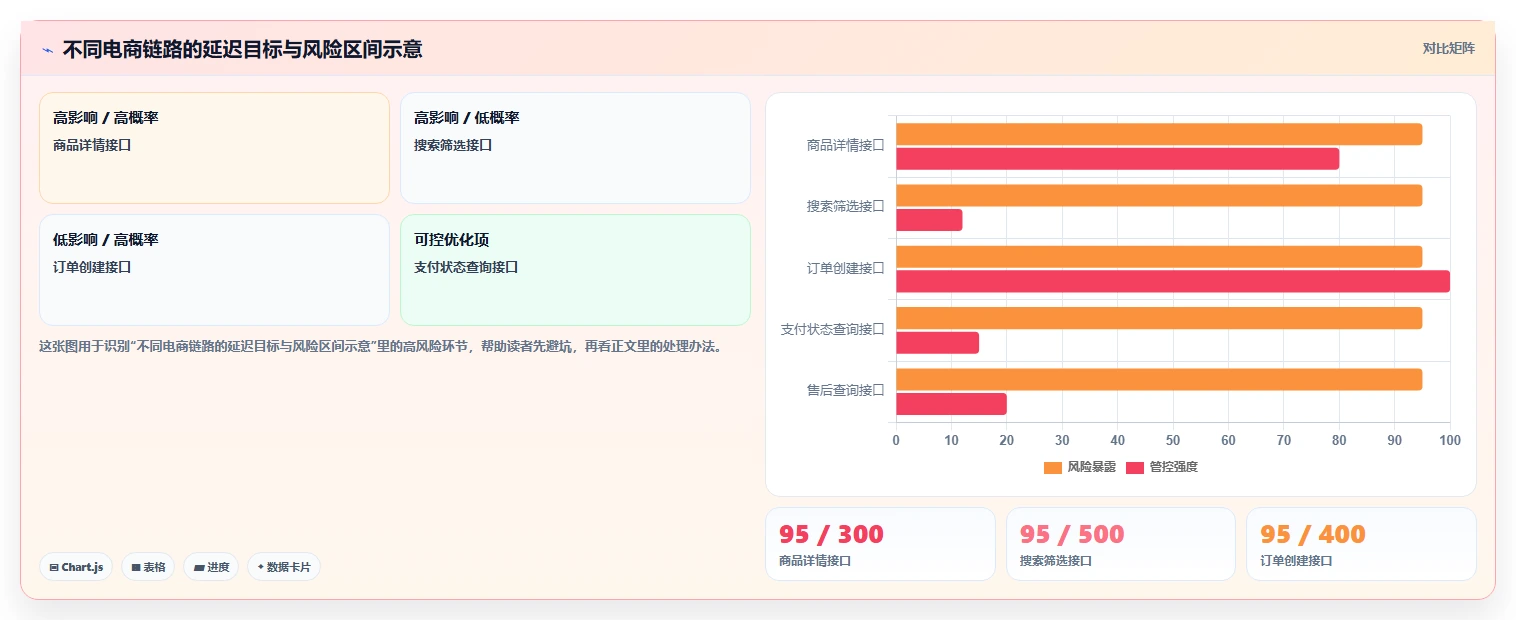Open the 95 / 500 stat card
Viewport: 1516px width, 620px height.
pyautogui.click(x=1121, y=544)
